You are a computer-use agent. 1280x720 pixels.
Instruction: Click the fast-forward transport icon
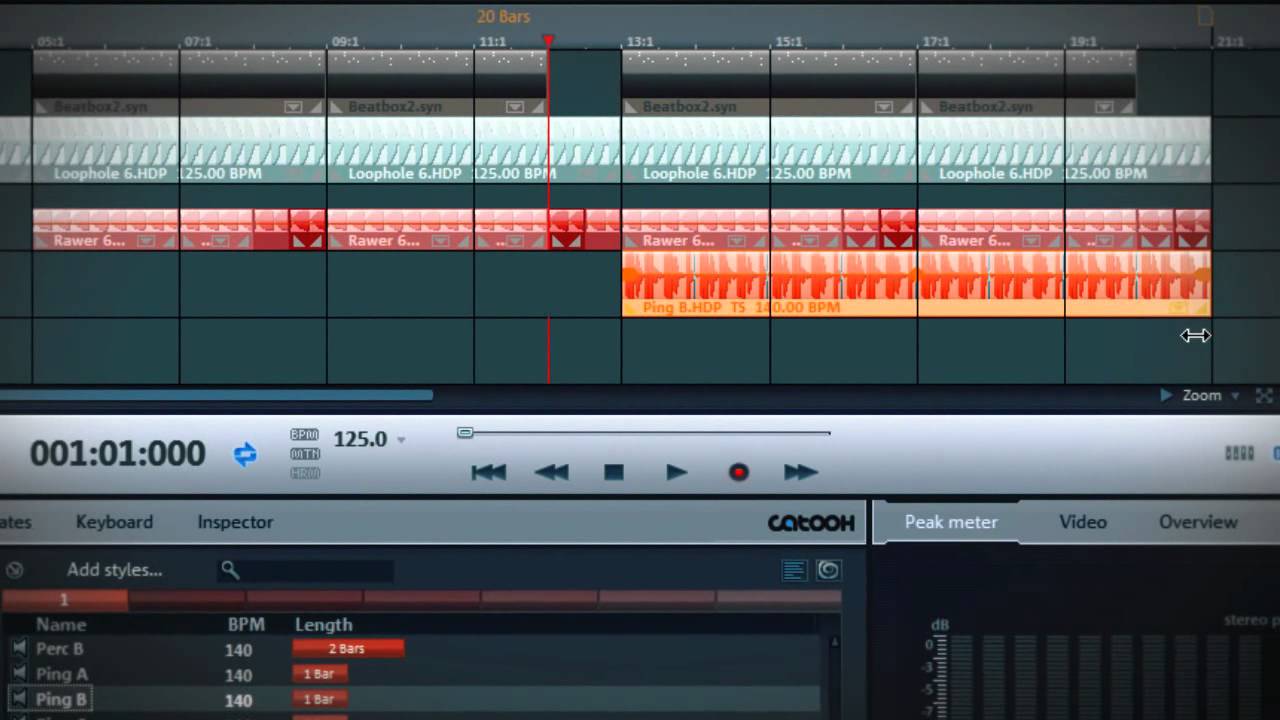pos(801,472)
